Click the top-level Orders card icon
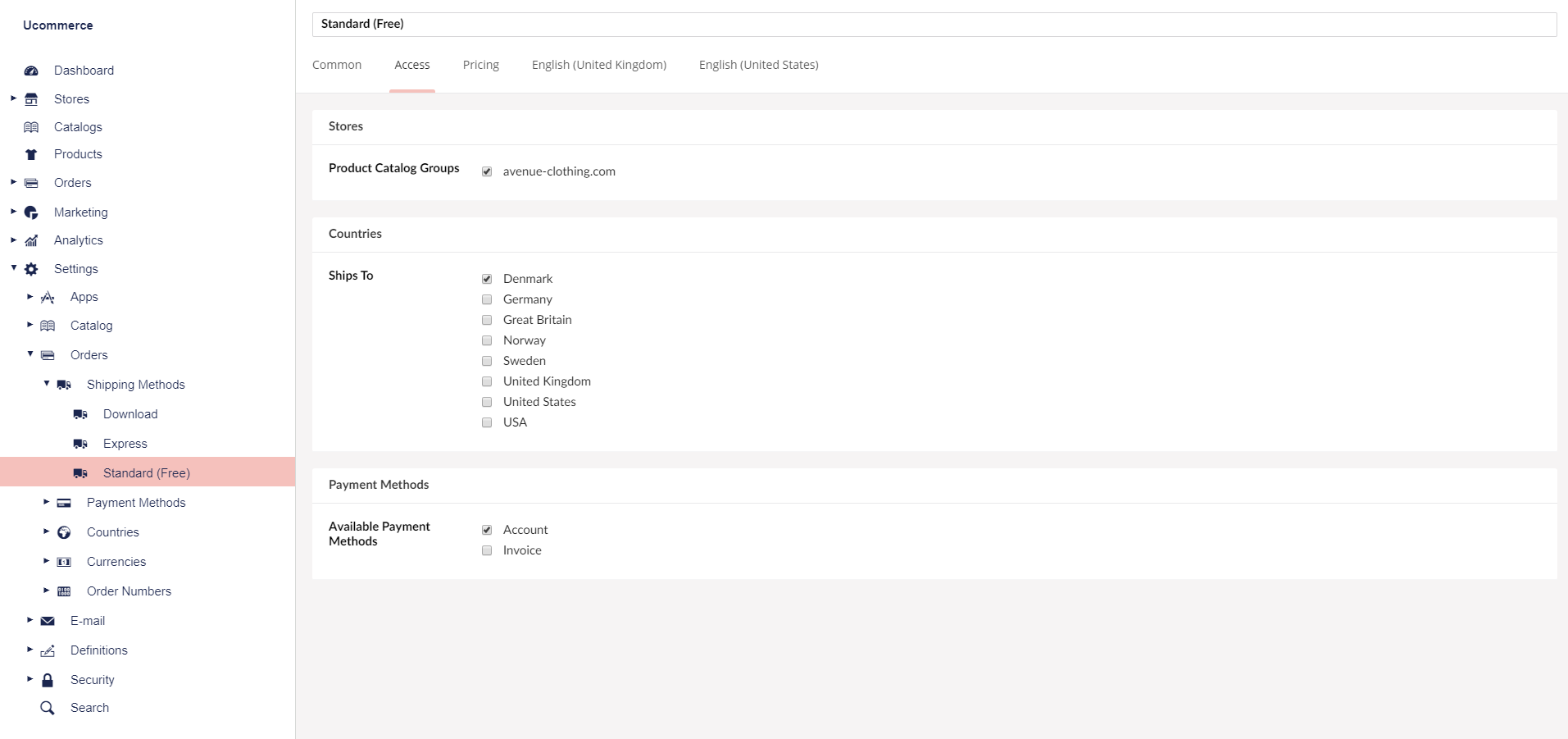 [31, 183]
